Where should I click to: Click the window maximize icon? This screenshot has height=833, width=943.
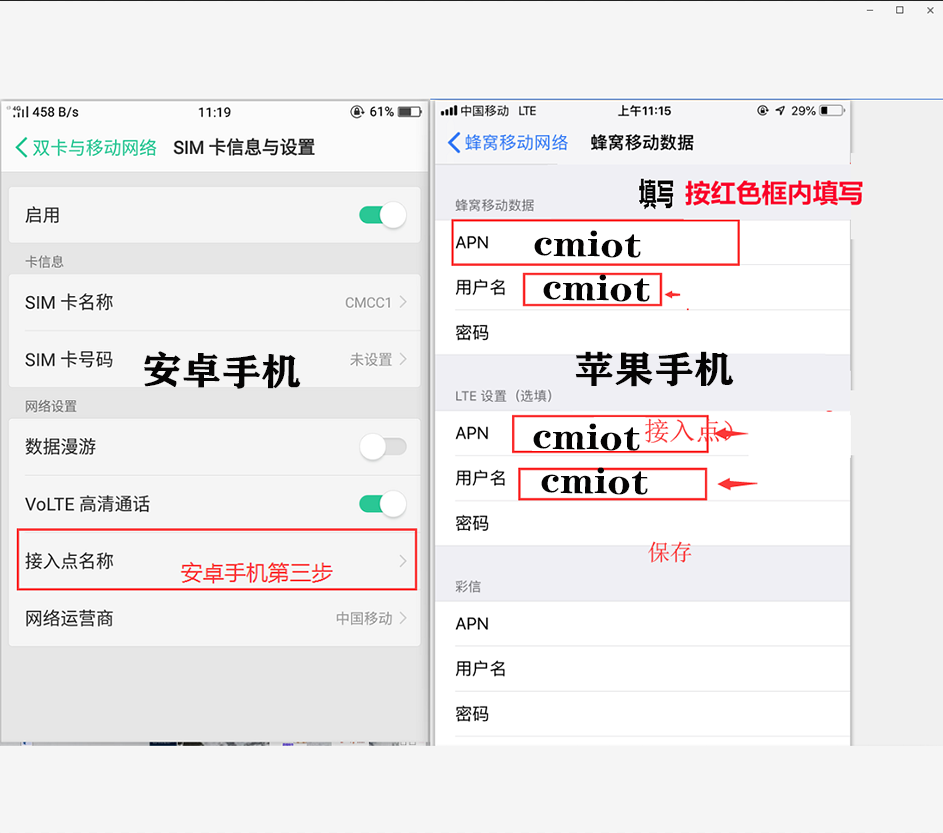pyautogui.click(x=900, y=10)
